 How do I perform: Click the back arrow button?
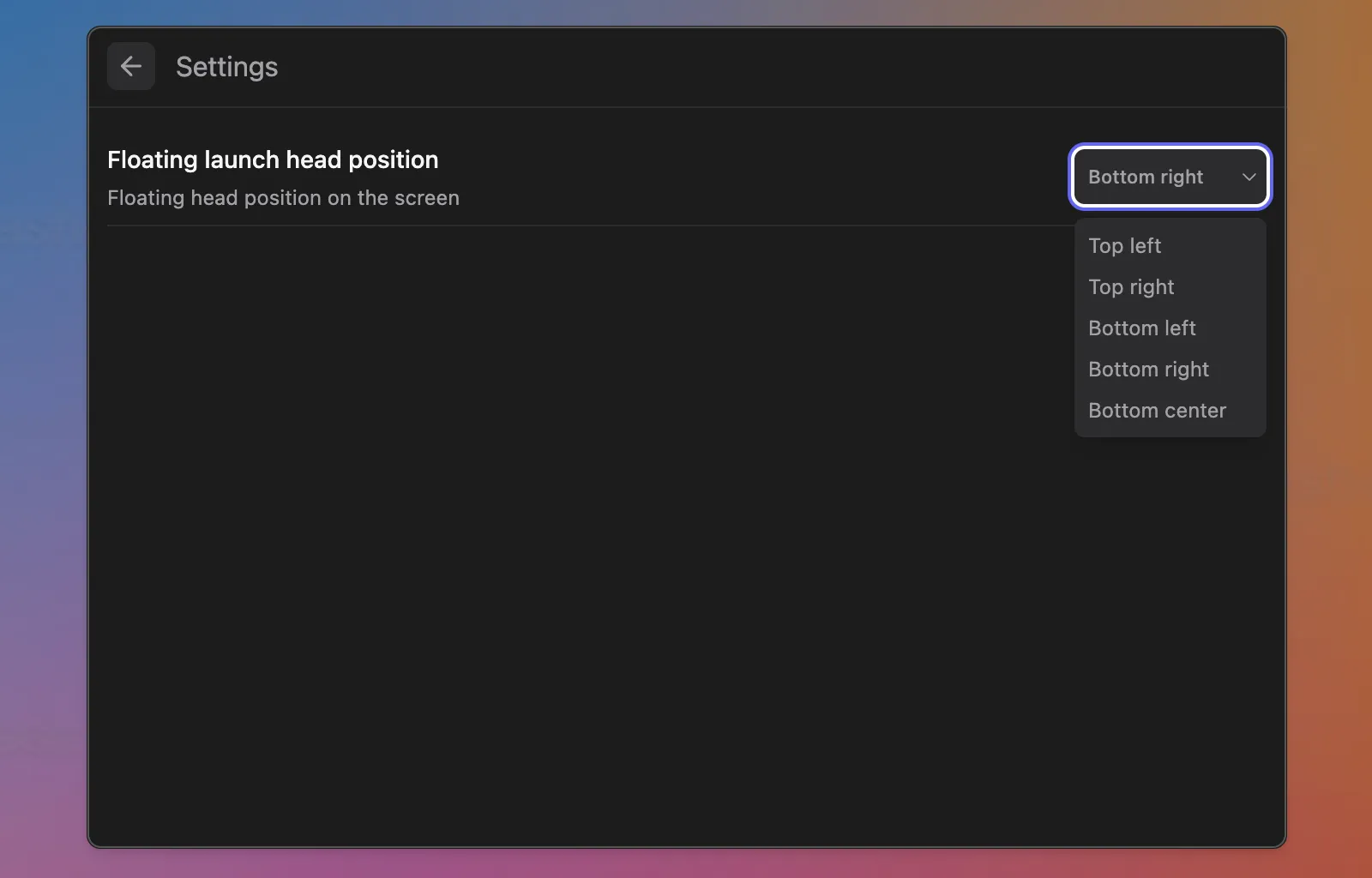131,66
